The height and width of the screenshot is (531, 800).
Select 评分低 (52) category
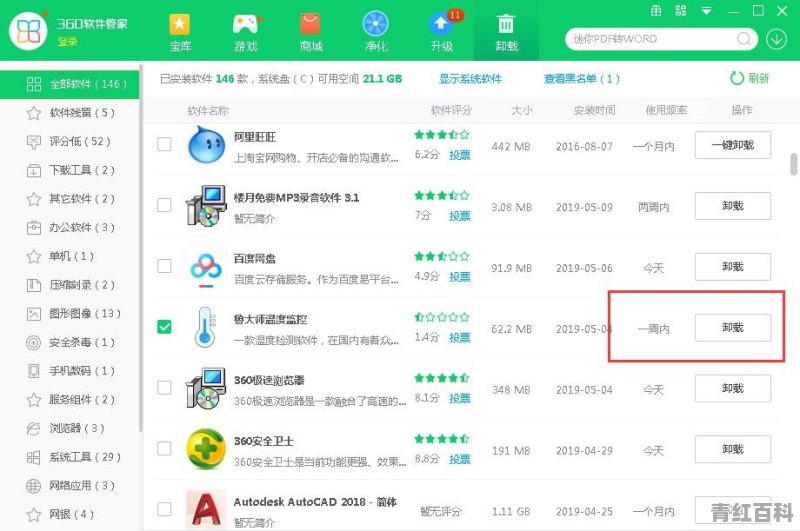click(x=69, y=141)
